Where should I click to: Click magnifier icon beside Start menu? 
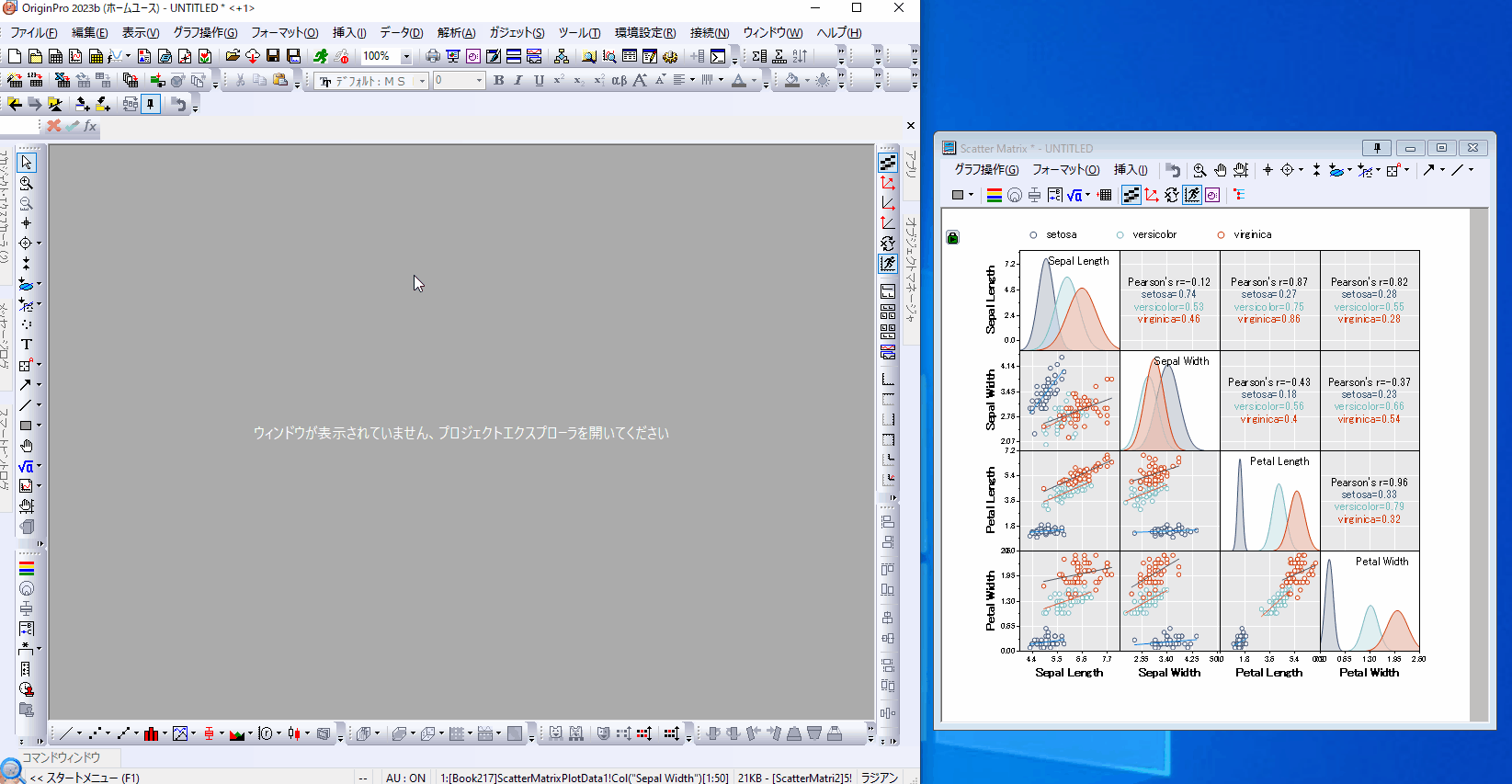click(x=11, y=771)
